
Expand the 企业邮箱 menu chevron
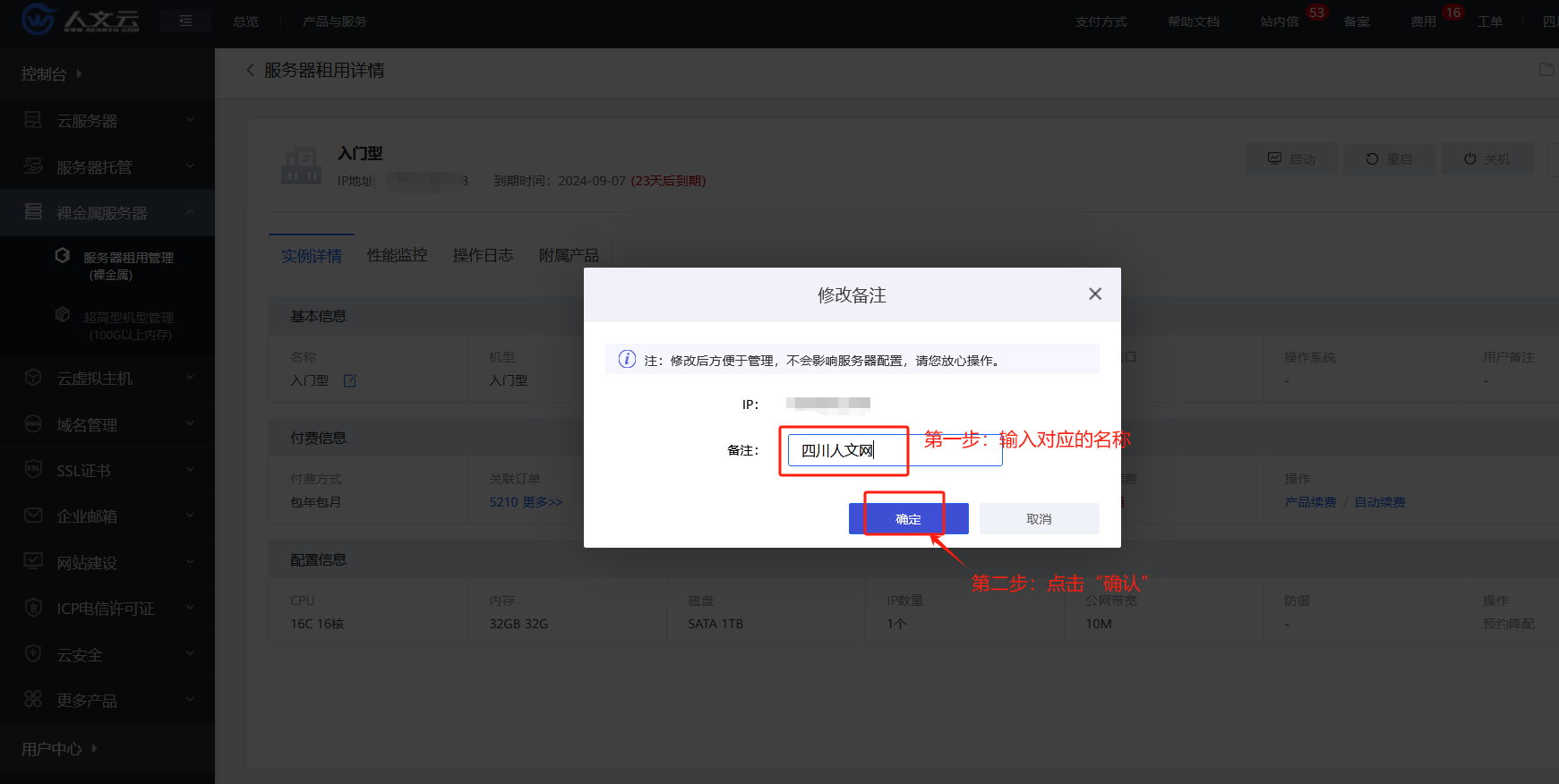pos(190,516)
